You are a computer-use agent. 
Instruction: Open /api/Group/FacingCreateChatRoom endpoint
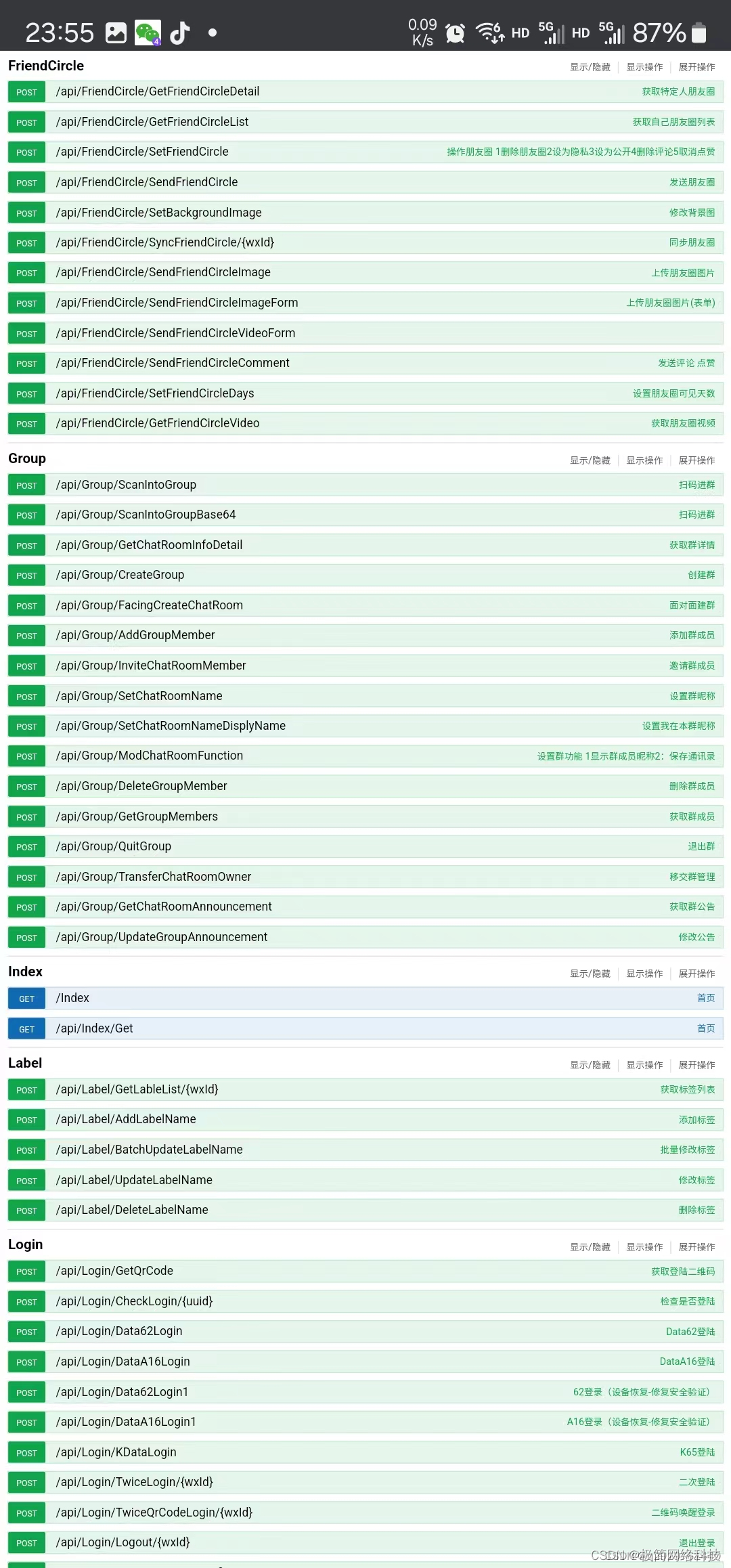click(x=365, y=605)
